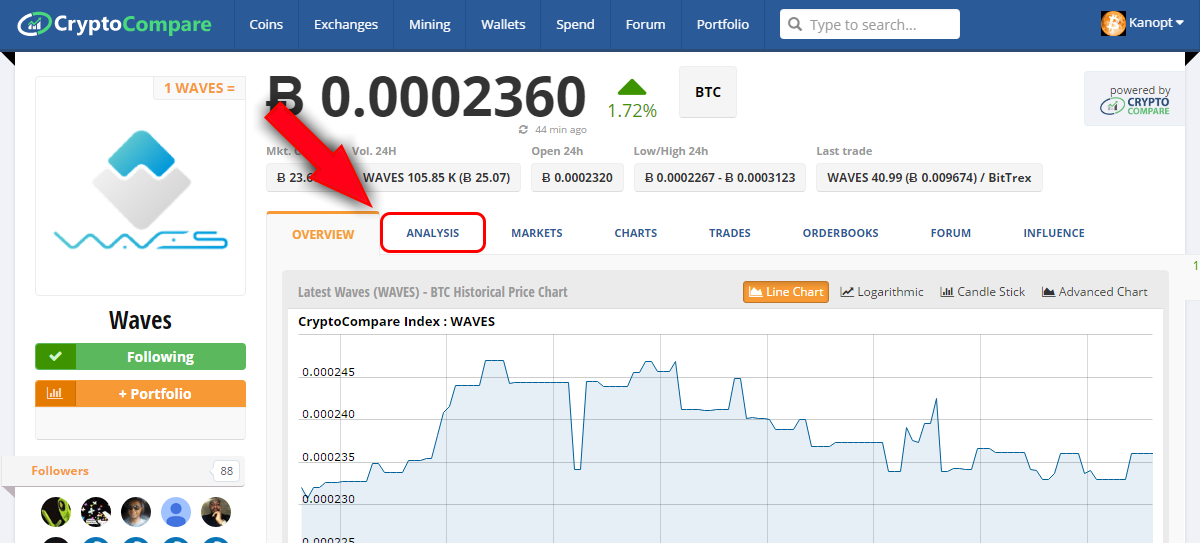The width and height of the screenshot is (1200, 543).
Task: Open the Coins navigation menu
Action: point(266,25)
